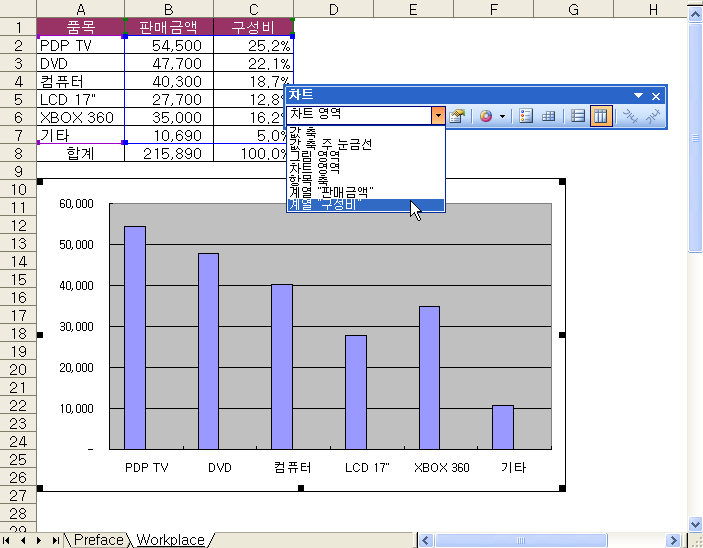Select the By Column icon
The width and height of the screenshot is (703, 548).
coord(601,117)
